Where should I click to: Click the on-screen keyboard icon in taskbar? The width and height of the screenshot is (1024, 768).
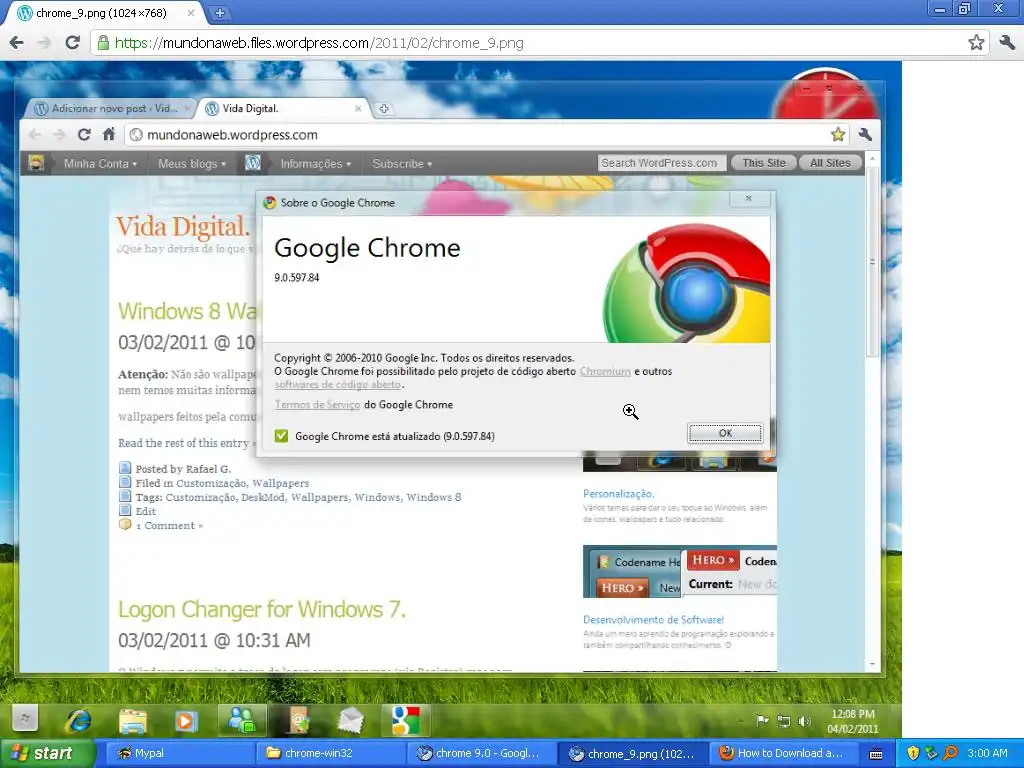pyautogui.click(x=876, y=754)
